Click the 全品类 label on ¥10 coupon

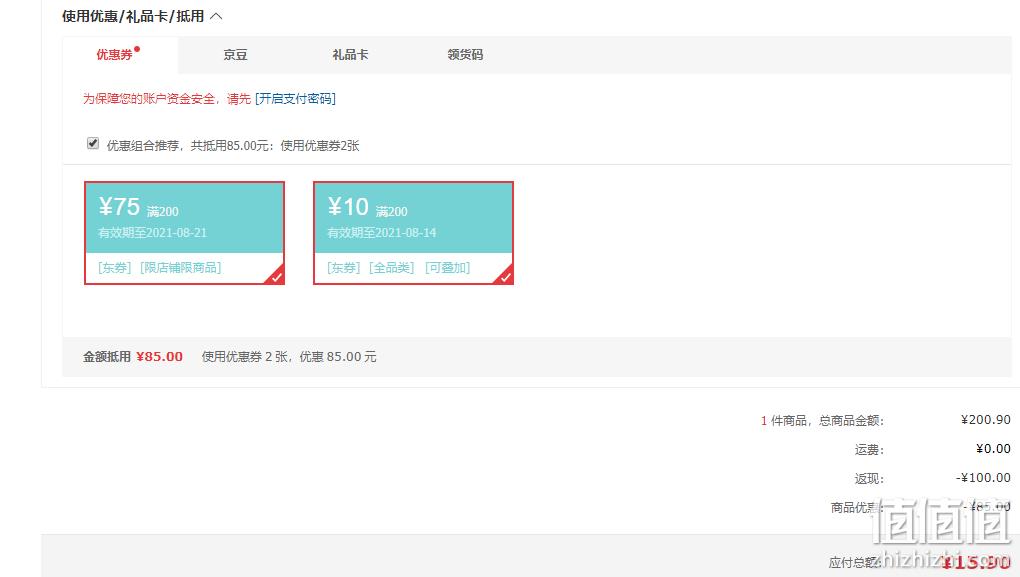coord(392,267)
